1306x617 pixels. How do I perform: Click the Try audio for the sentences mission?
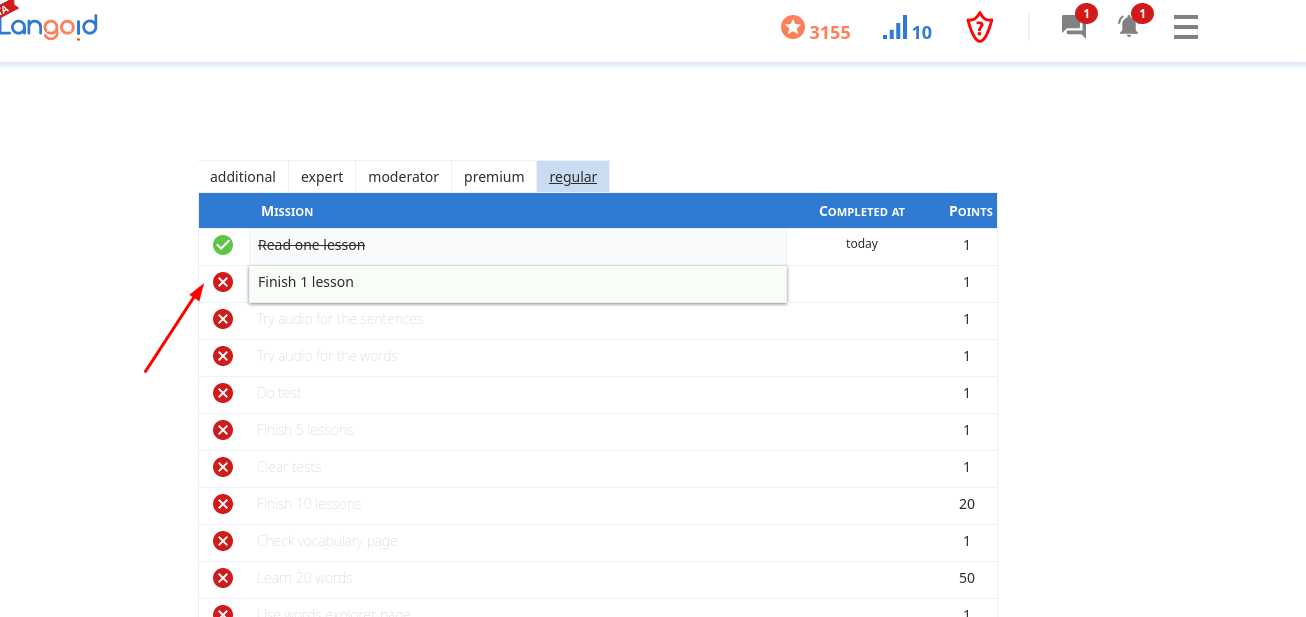coord(340,319)
